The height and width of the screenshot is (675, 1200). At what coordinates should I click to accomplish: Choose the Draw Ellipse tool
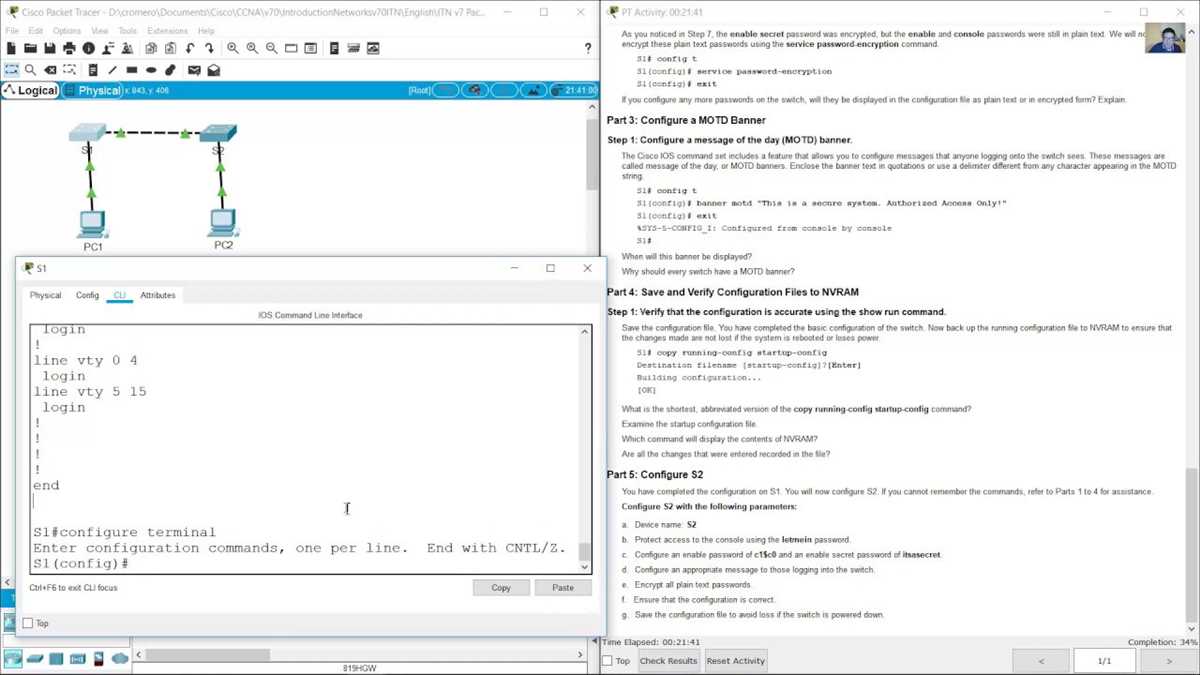[151, 70]
